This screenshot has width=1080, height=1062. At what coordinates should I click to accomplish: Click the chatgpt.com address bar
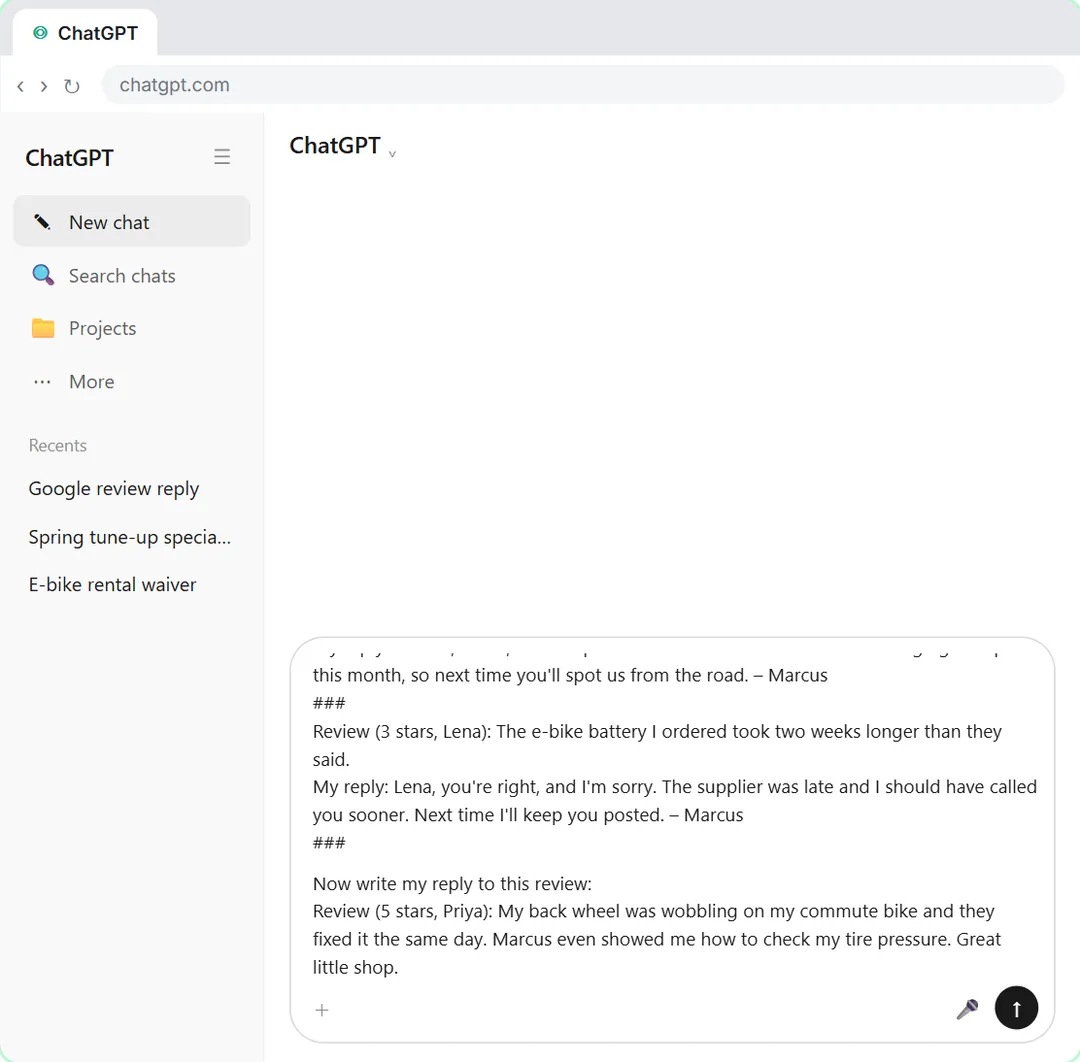(583, 85)
